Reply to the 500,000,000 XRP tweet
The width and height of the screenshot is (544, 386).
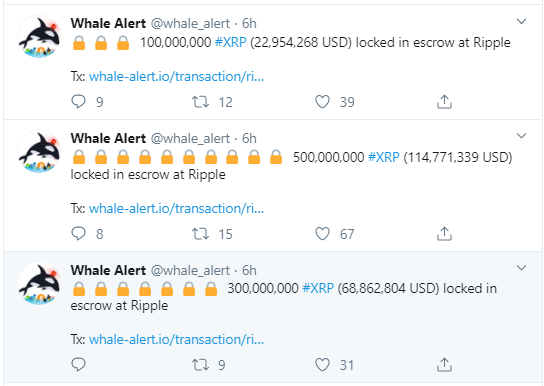[x=78, y=233]
